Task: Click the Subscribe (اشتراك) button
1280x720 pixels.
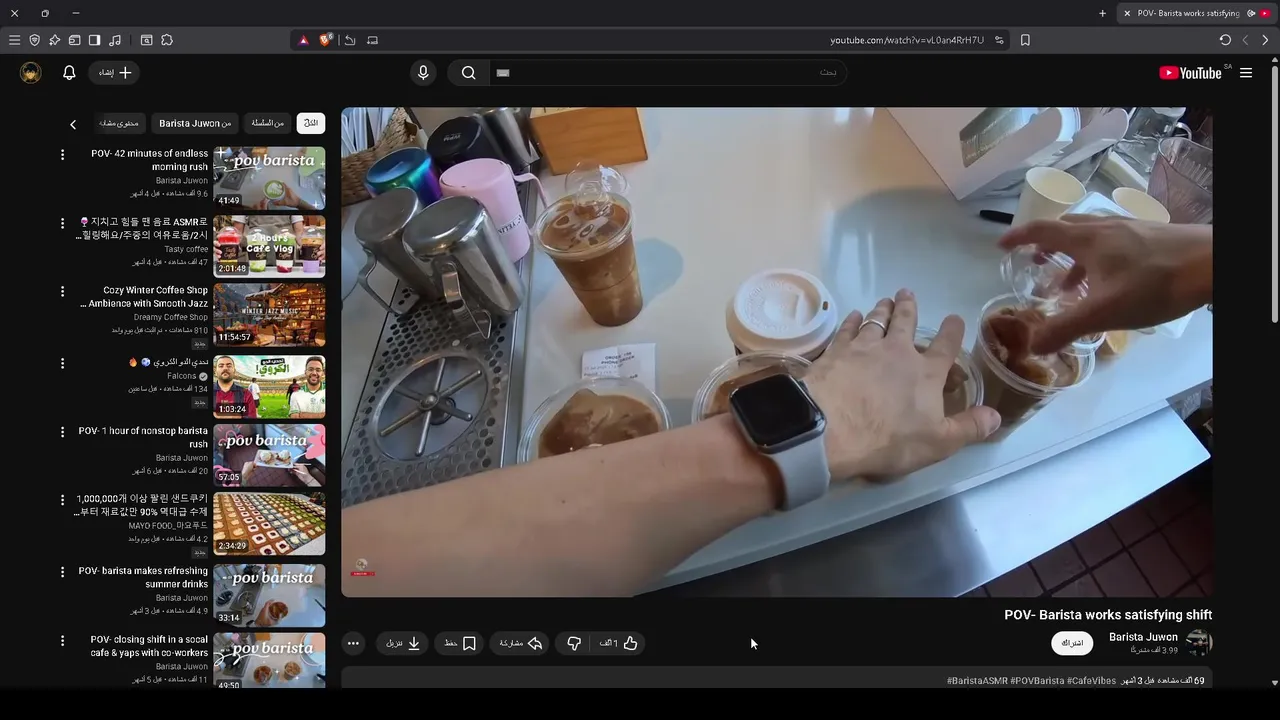Action: [x=1072, y=643]
